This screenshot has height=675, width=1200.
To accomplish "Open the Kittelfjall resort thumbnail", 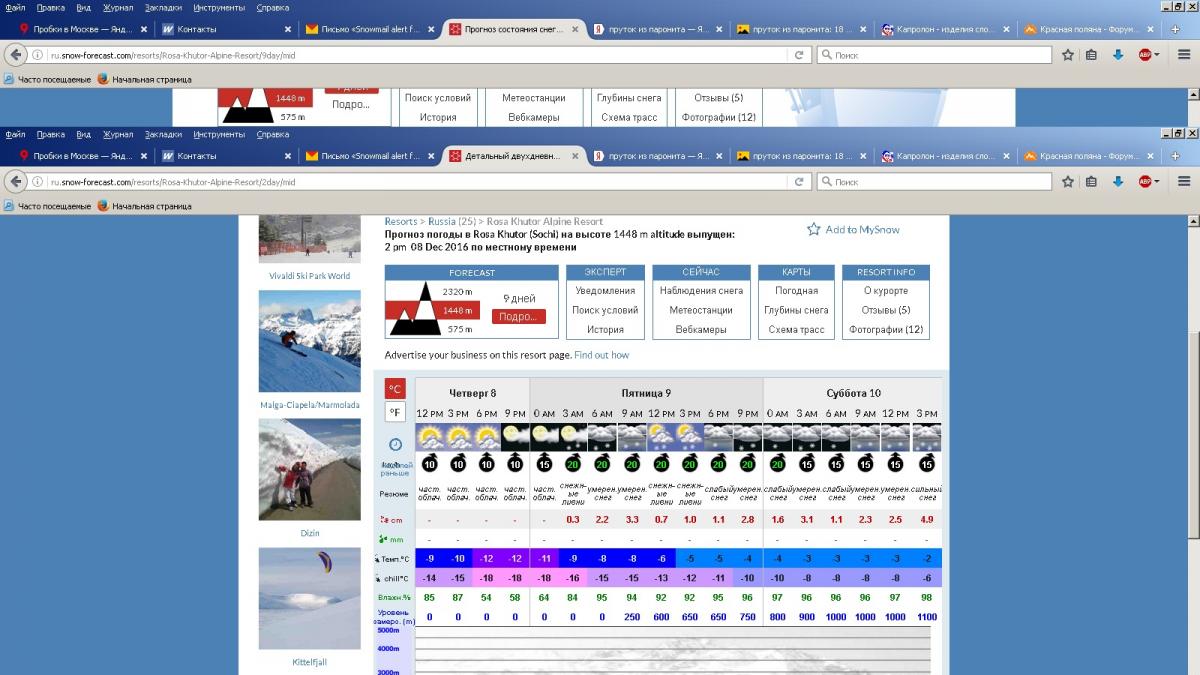I will click(310, 598).
